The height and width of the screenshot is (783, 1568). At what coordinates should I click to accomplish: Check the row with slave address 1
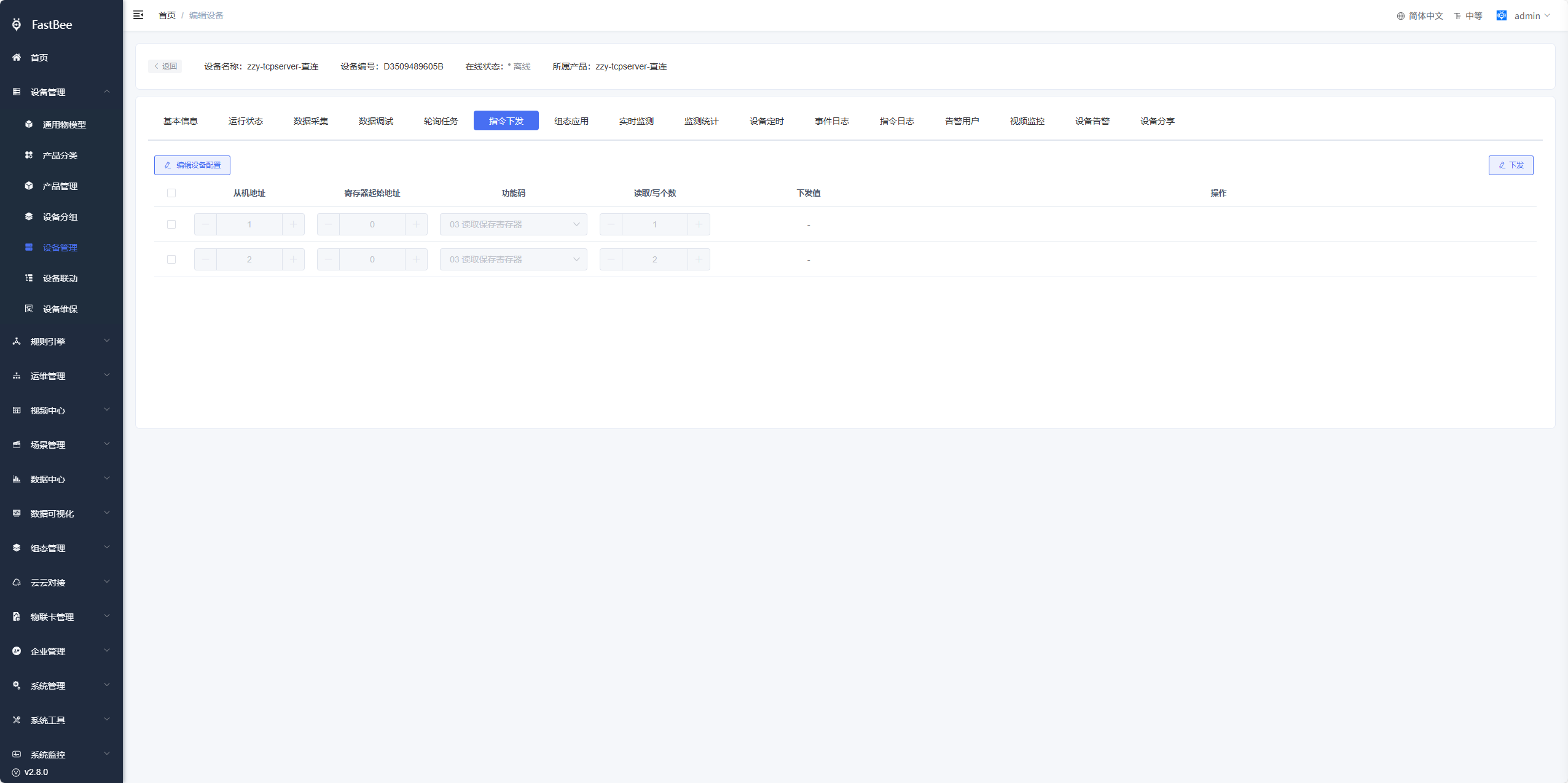[171, 224]
